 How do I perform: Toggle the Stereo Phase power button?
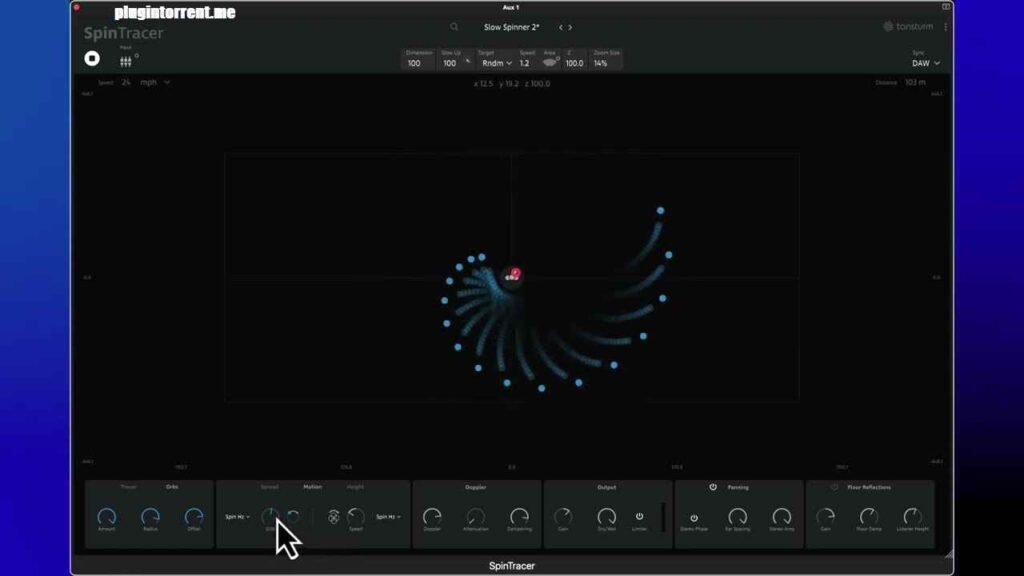[x=694, y=519]
